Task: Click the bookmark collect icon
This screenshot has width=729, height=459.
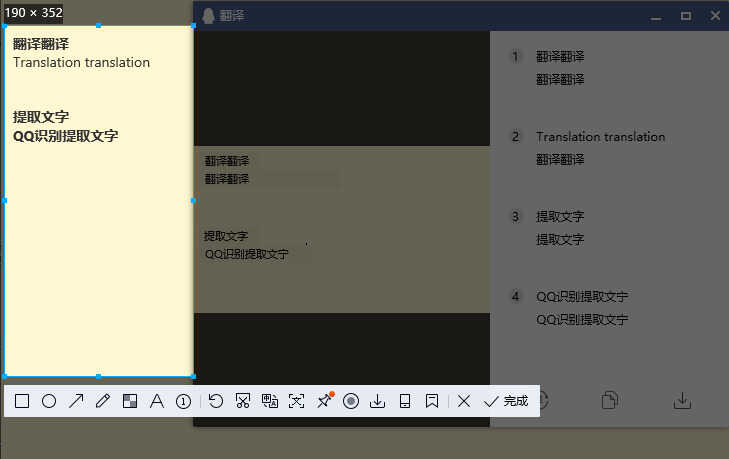Action: click(432, 401)
